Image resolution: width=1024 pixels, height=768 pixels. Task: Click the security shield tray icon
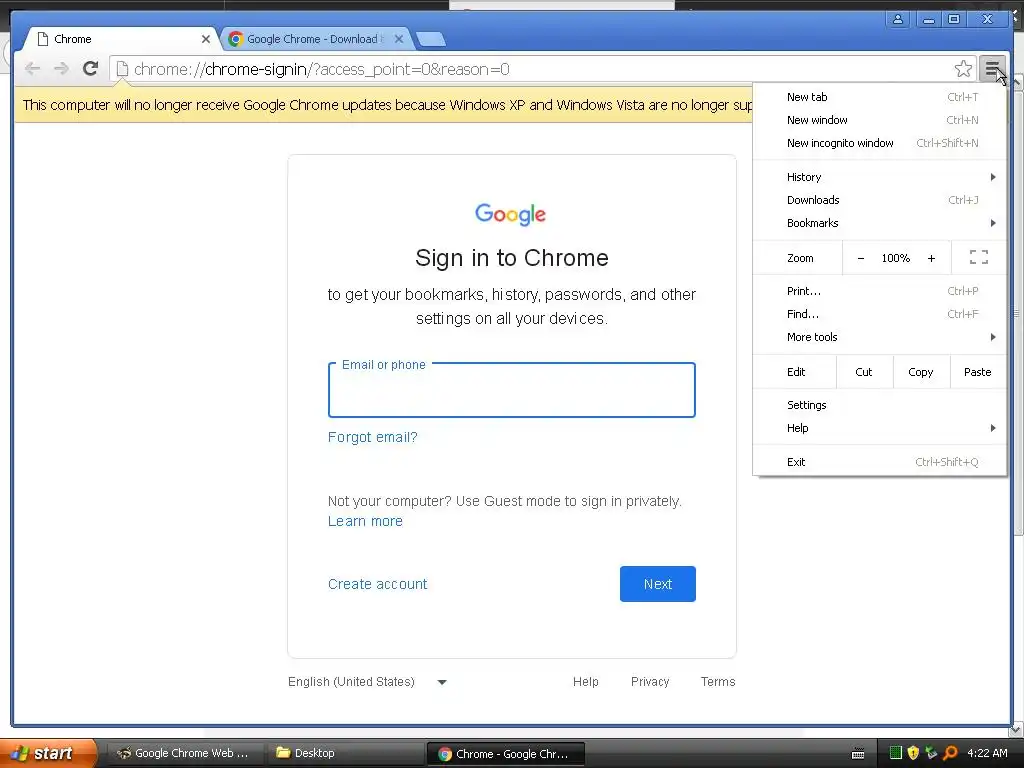pyautogui.click(x=913, y=753)
